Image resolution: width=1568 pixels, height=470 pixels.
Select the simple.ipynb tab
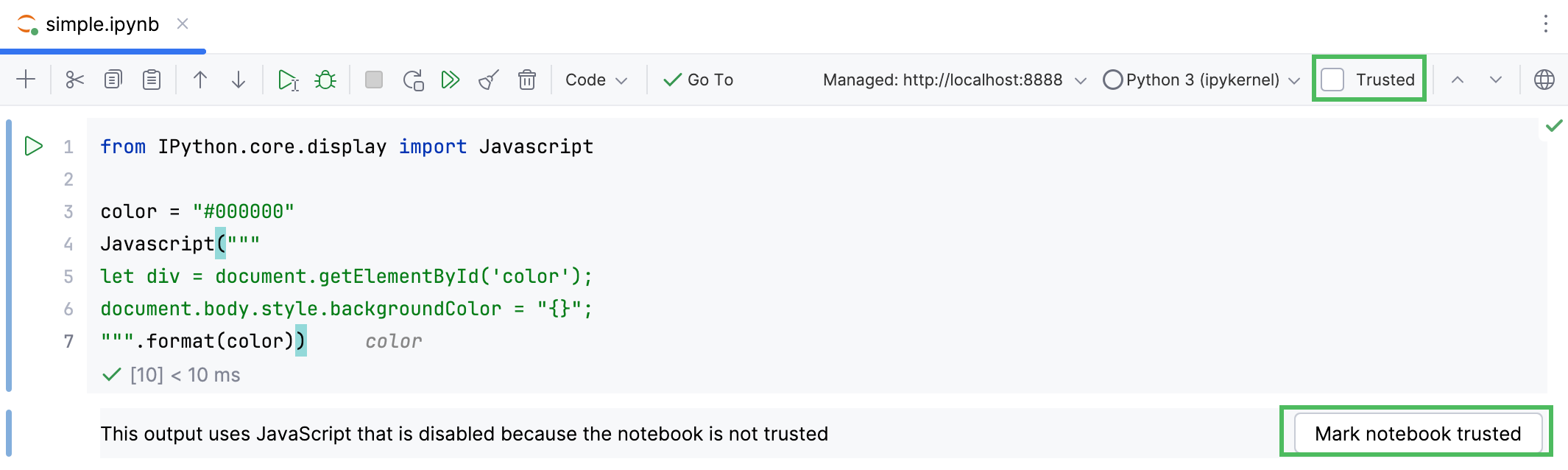(x=101, y=24)
